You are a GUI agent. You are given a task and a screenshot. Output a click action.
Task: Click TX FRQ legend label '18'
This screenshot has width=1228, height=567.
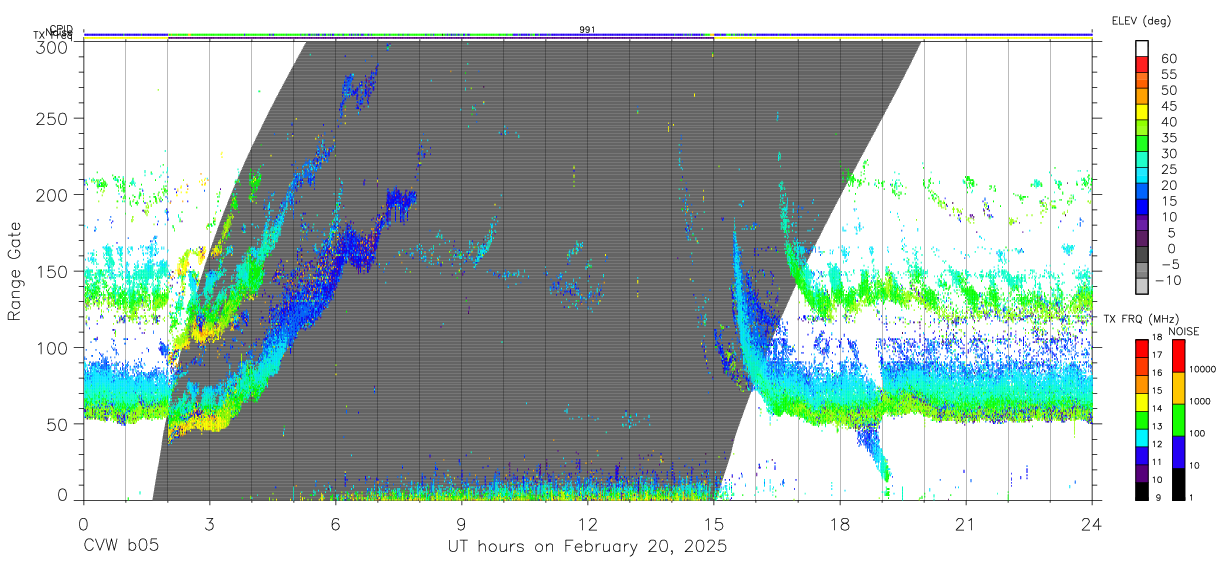(x=1158, y=338)
